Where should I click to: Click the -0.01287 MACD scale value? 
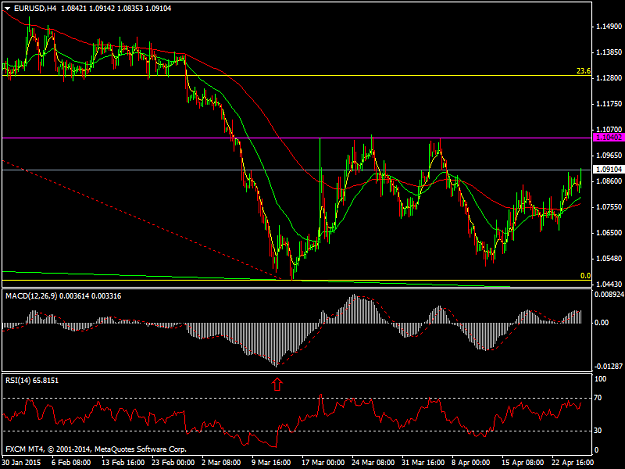pyautogui.click(x=608, y=366)
